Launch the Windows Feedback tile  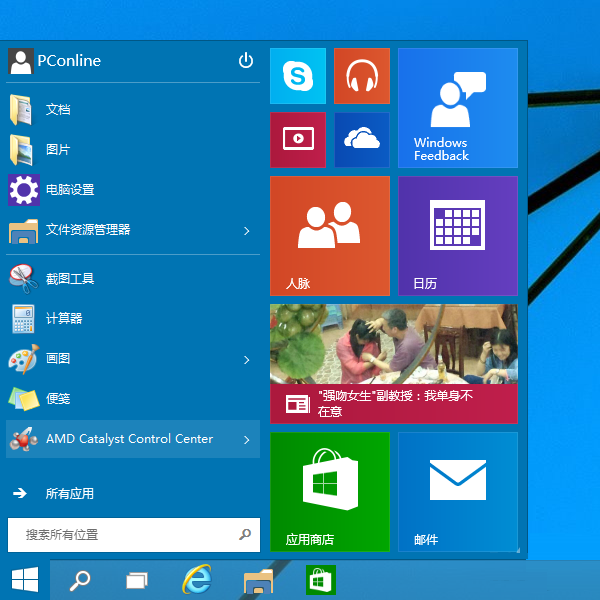(x=458, y=108)
